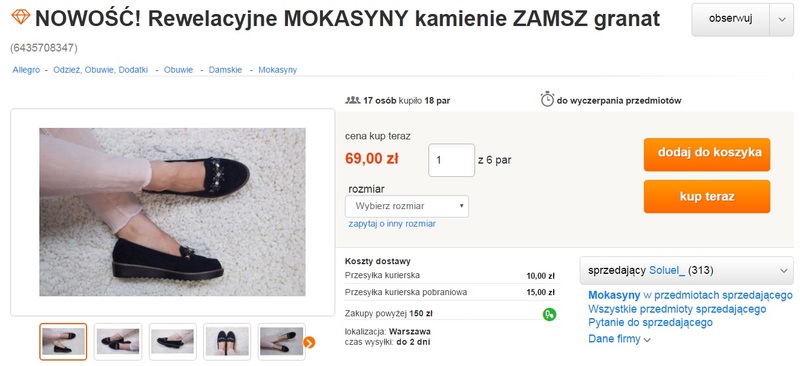
Task: Click the stopwatch icon near offer duration
Action: click(547, 99)
